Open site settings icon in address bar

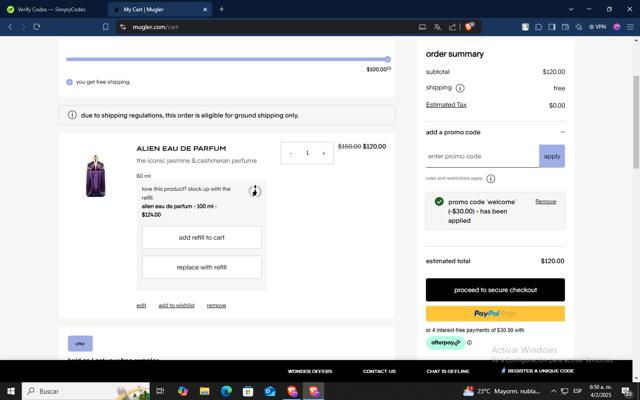click(x=123, y=27)
